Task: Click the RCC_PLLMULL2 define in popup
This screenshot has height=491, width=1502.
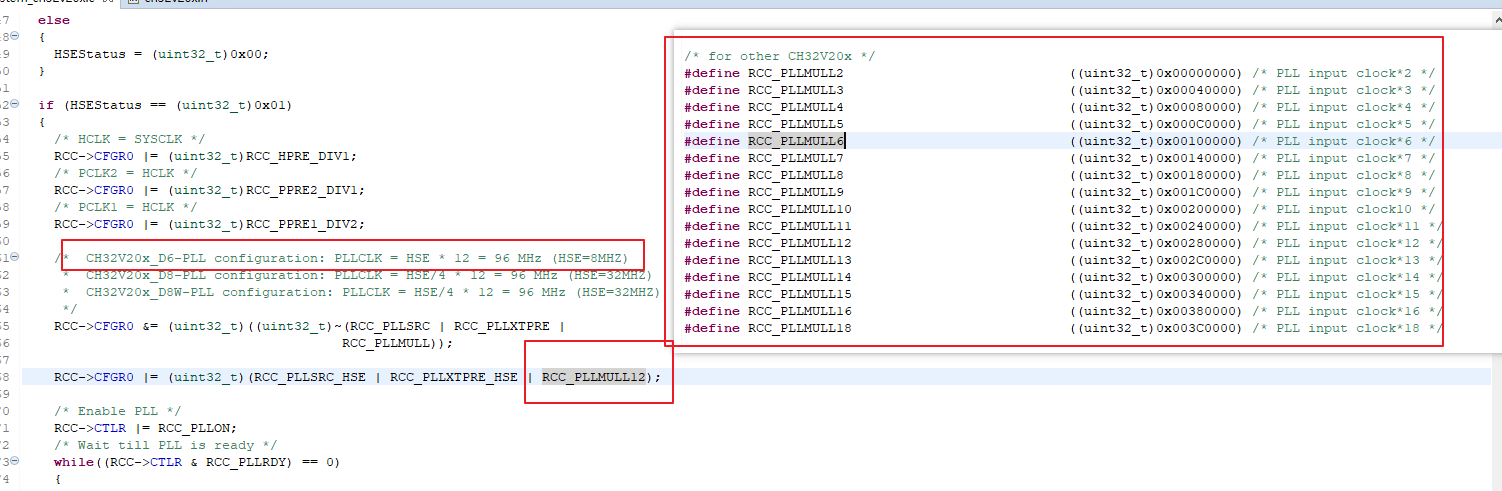Action: [795, 73]
